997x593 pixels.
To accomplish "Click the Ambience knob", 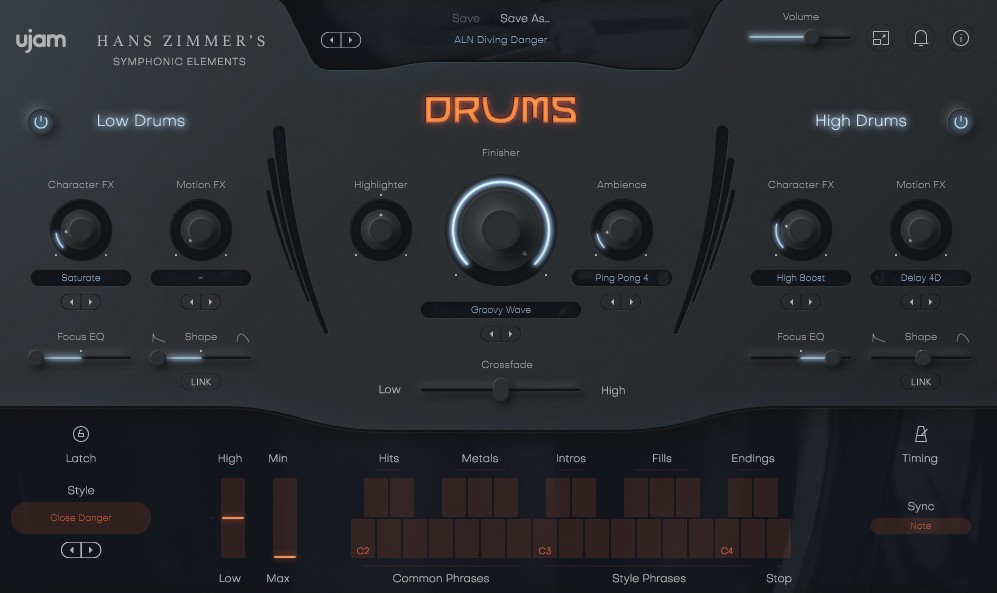I will 621,229.
